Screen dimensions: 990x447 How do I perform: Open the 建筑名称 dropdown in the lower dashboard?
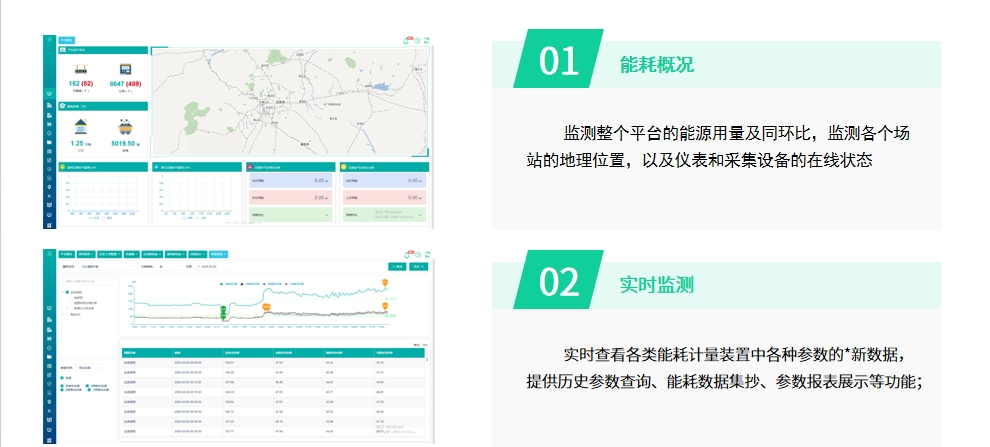tap(108, 267)
